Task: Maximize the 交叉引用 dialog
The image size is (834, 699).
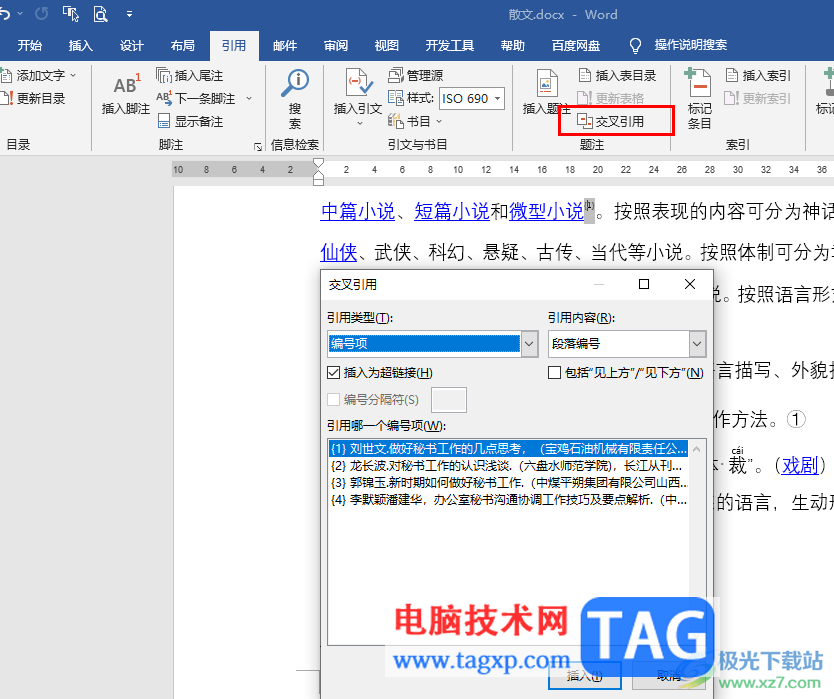Action: click(x=644, y=284)
